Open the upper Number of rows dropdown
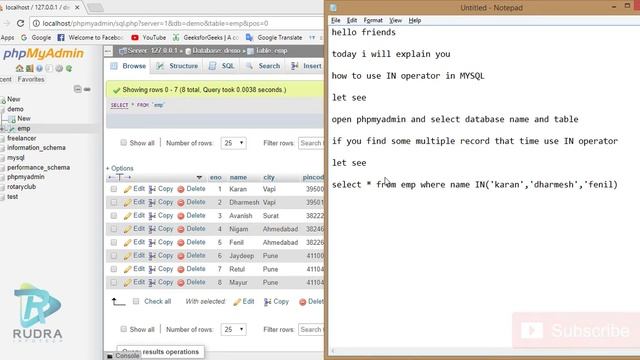The image size is (640, 360). 233,143
